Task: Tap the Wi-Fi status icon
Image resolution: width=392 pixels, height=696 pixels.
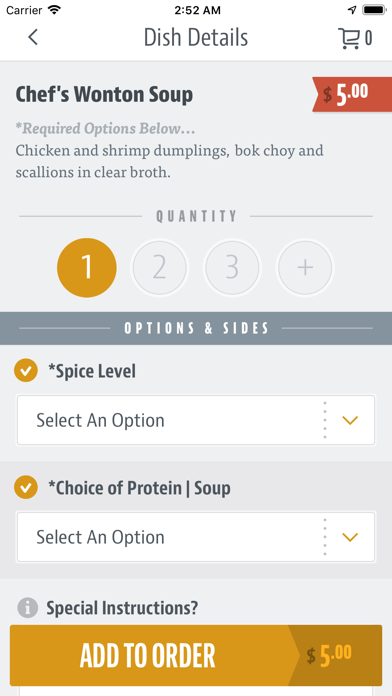Action: pos(54,10)
